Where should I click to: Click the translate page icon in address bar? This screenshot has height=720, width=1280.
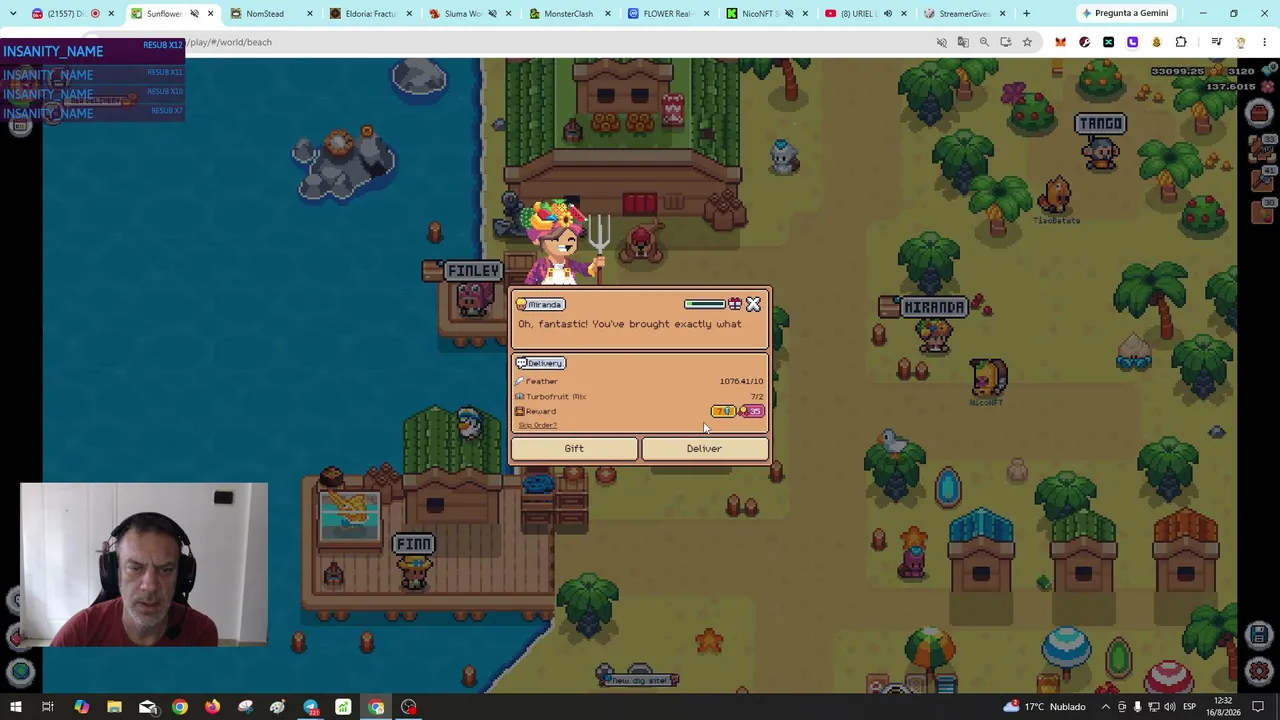(x=963, y=42)
